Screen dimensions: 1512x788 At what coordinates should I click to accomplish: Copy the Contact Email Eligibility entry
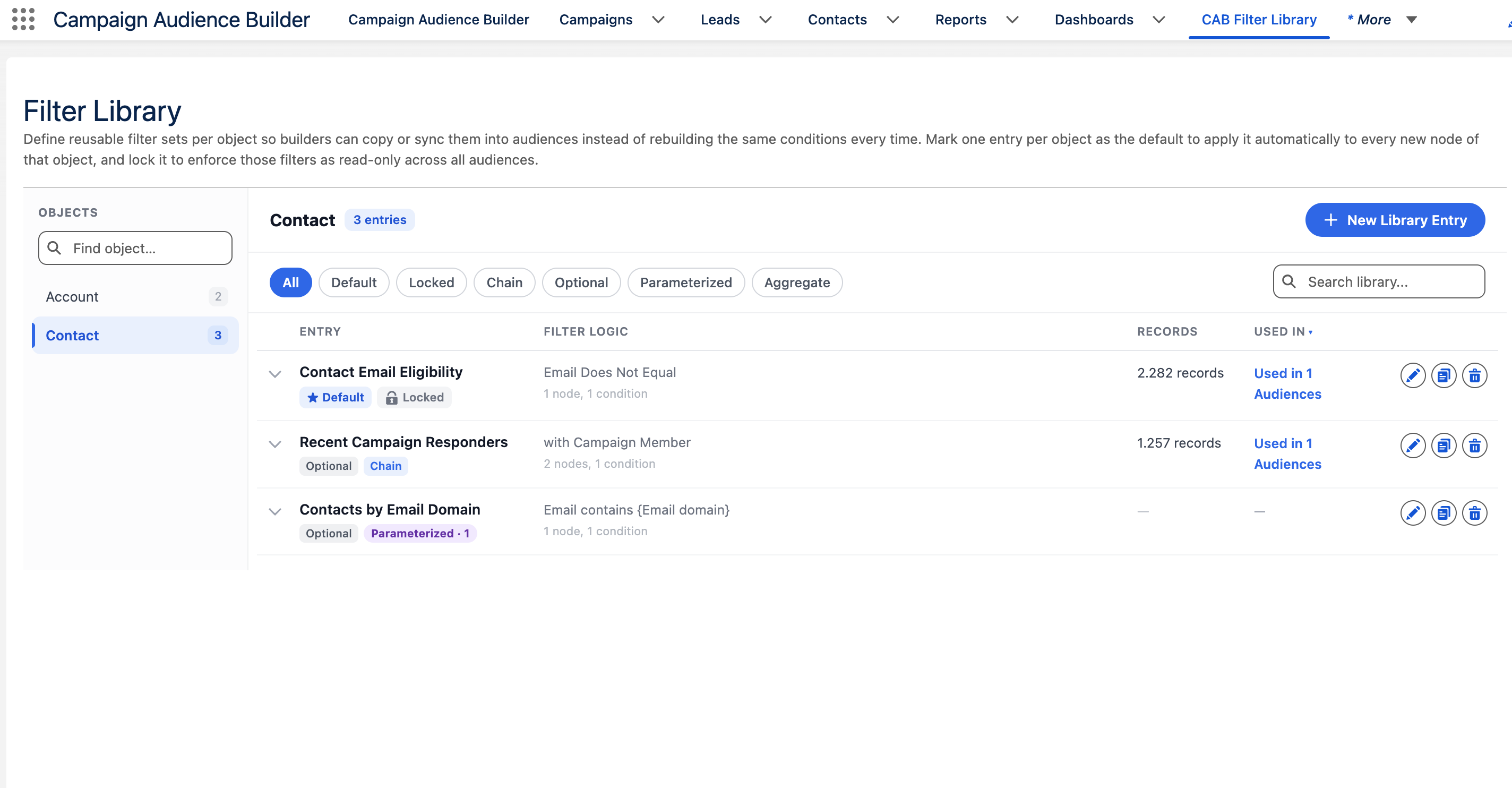pos(1444,375)
